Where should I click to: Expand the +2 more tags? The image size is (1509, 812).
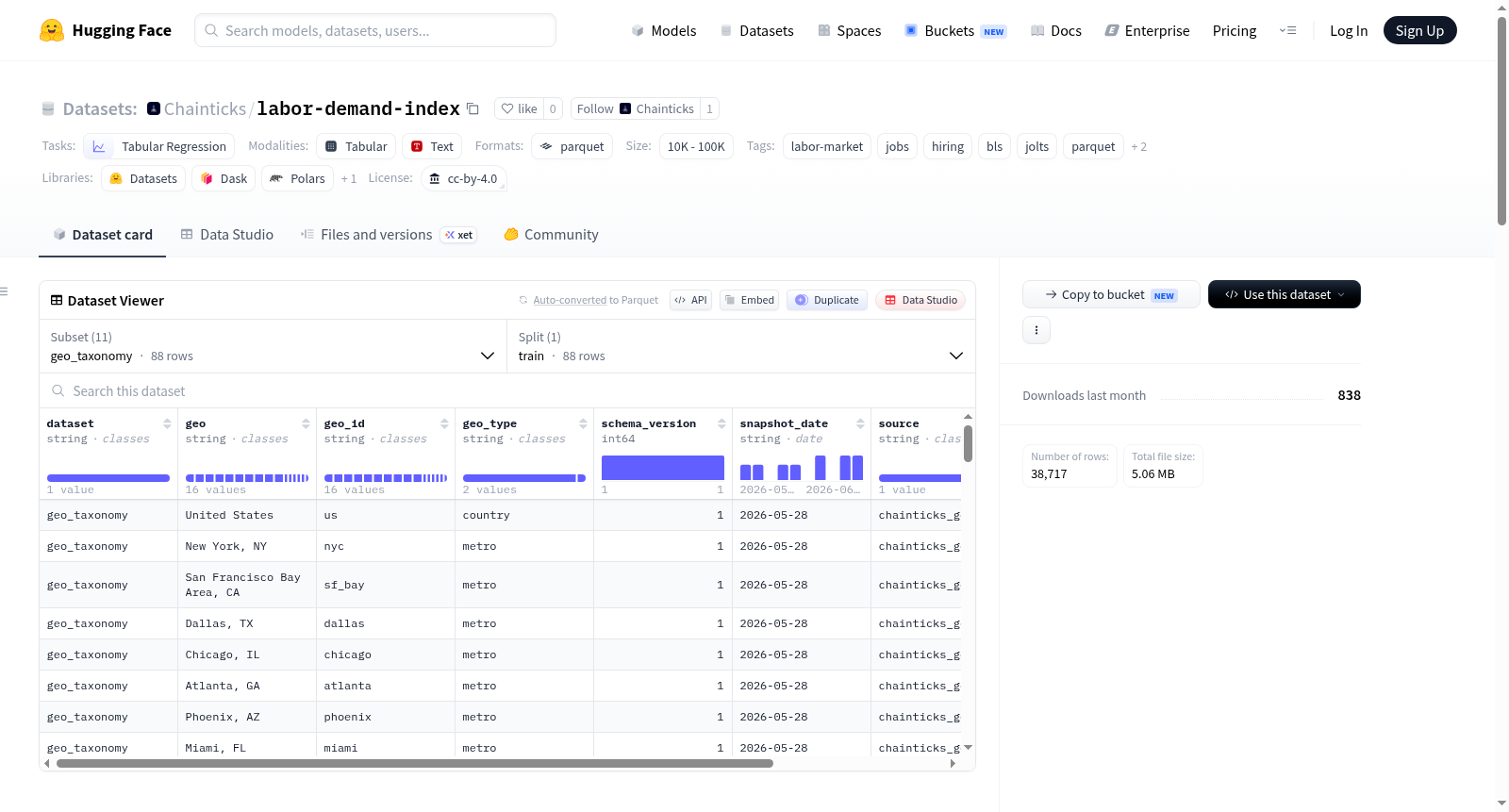1139,146
